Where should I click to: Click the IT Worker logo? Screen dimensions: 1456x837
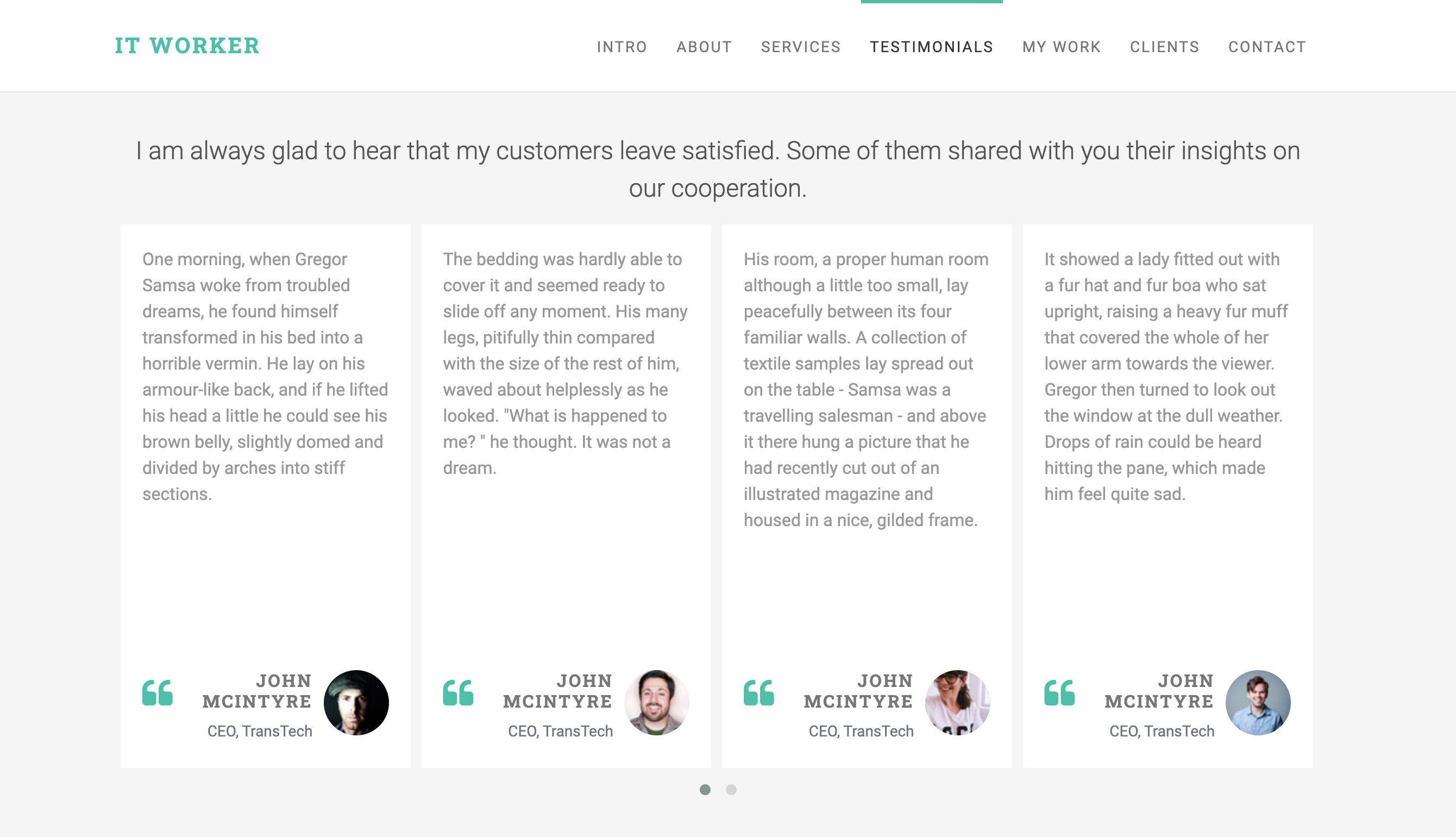tap(187, 46)
